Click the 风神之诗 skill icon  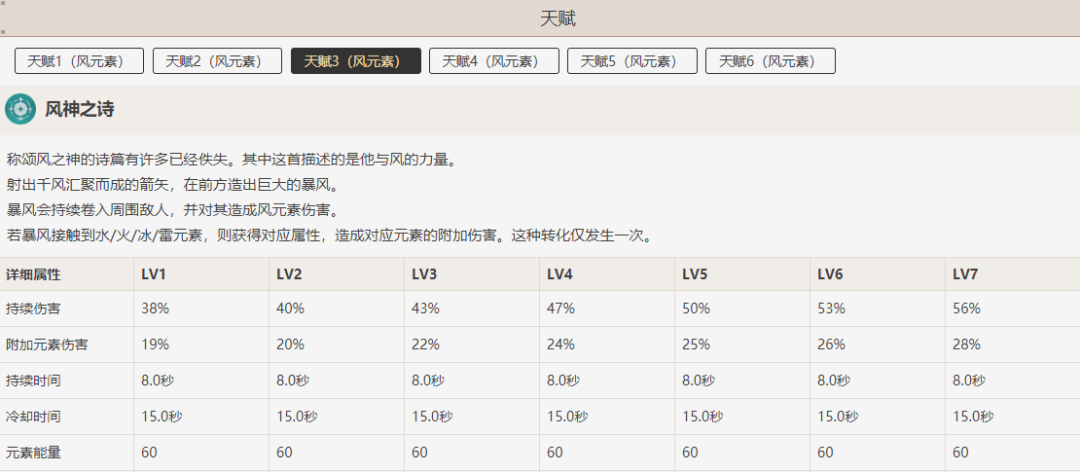[20, 109]
